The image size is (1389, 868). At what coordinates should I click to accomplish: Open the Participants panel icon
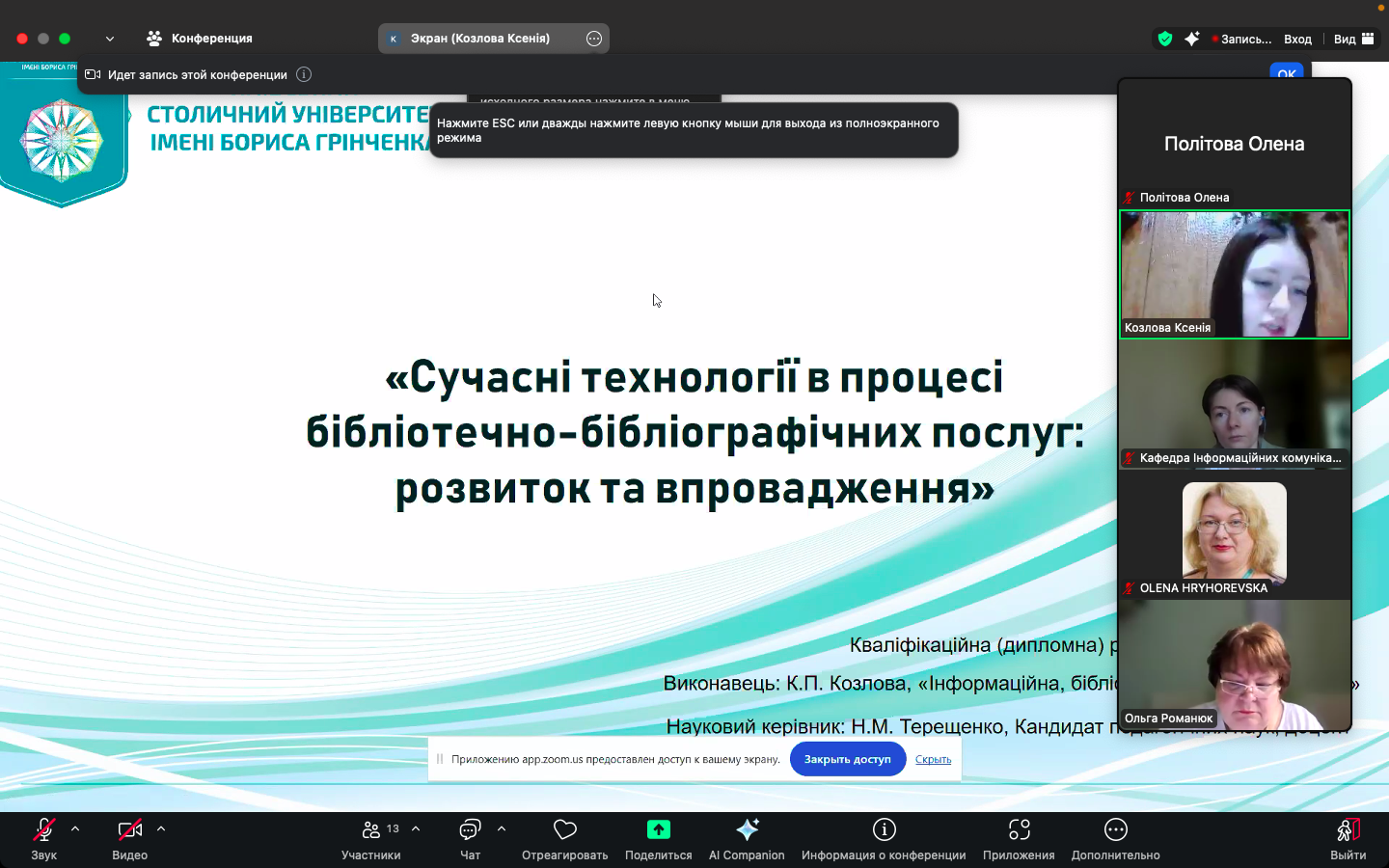coord(371,830)
